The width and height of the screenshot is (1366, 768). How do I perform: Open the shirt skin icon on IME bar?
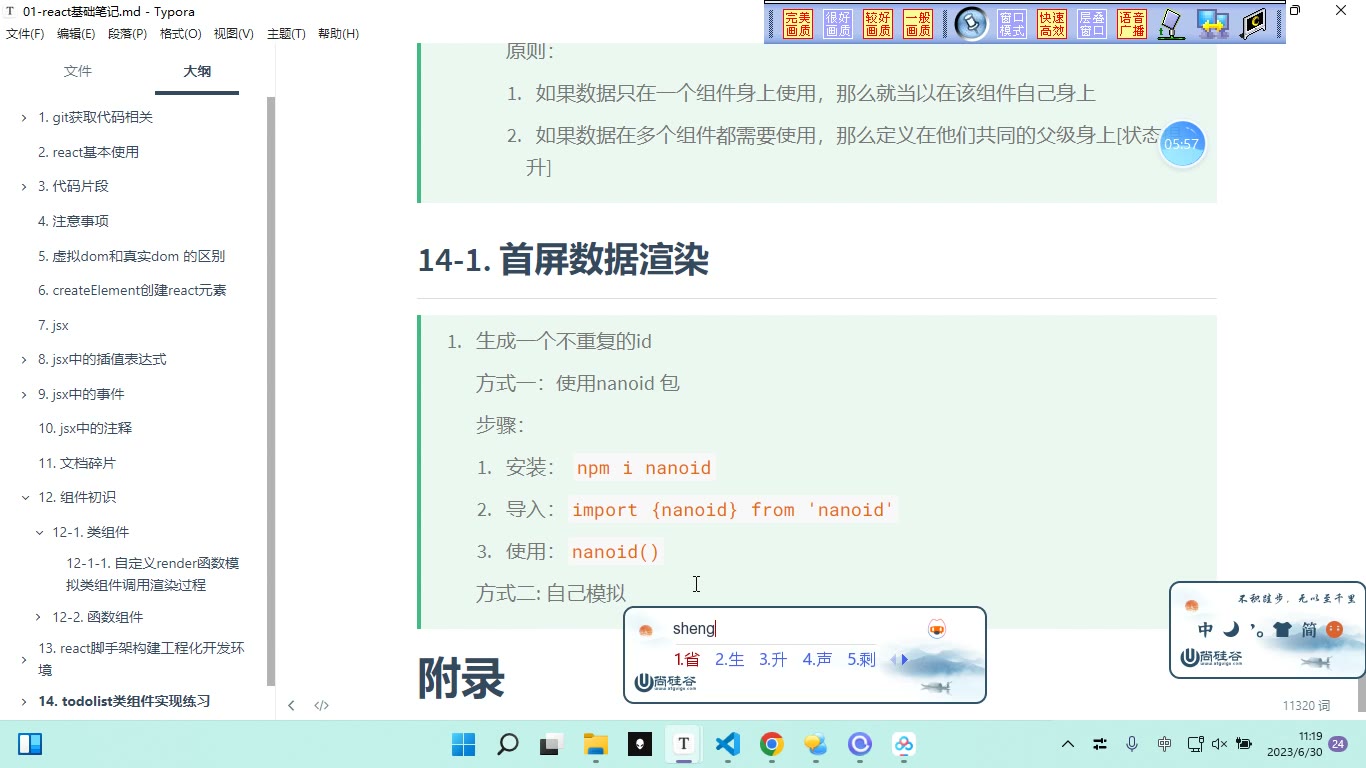[1282, 629]
